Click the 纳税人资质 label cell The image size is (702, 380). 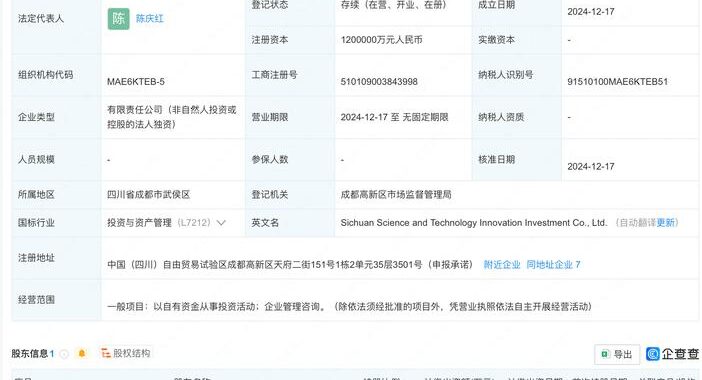click(x=517, y=117)
